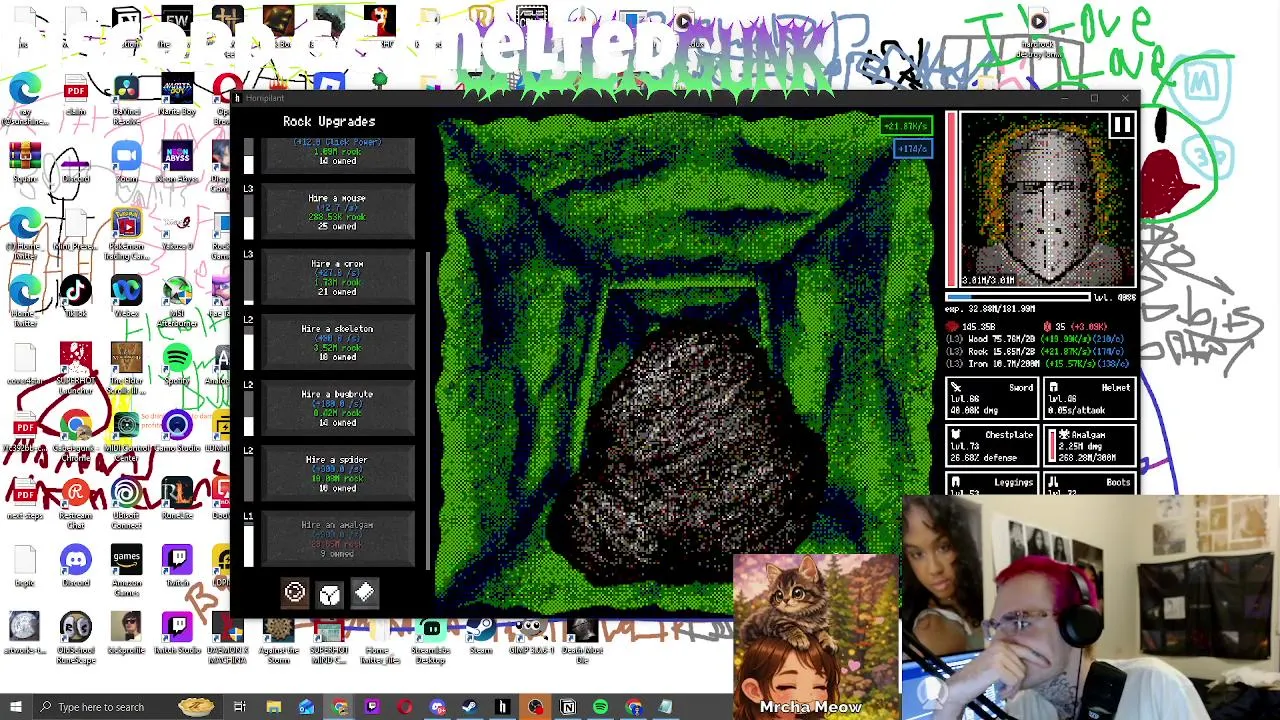Open the GIMP desktop shortcut

(531, 635)
